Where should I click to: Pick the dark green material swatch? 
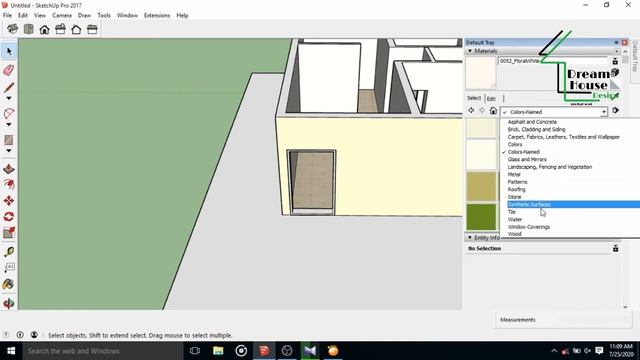[481, 217]
